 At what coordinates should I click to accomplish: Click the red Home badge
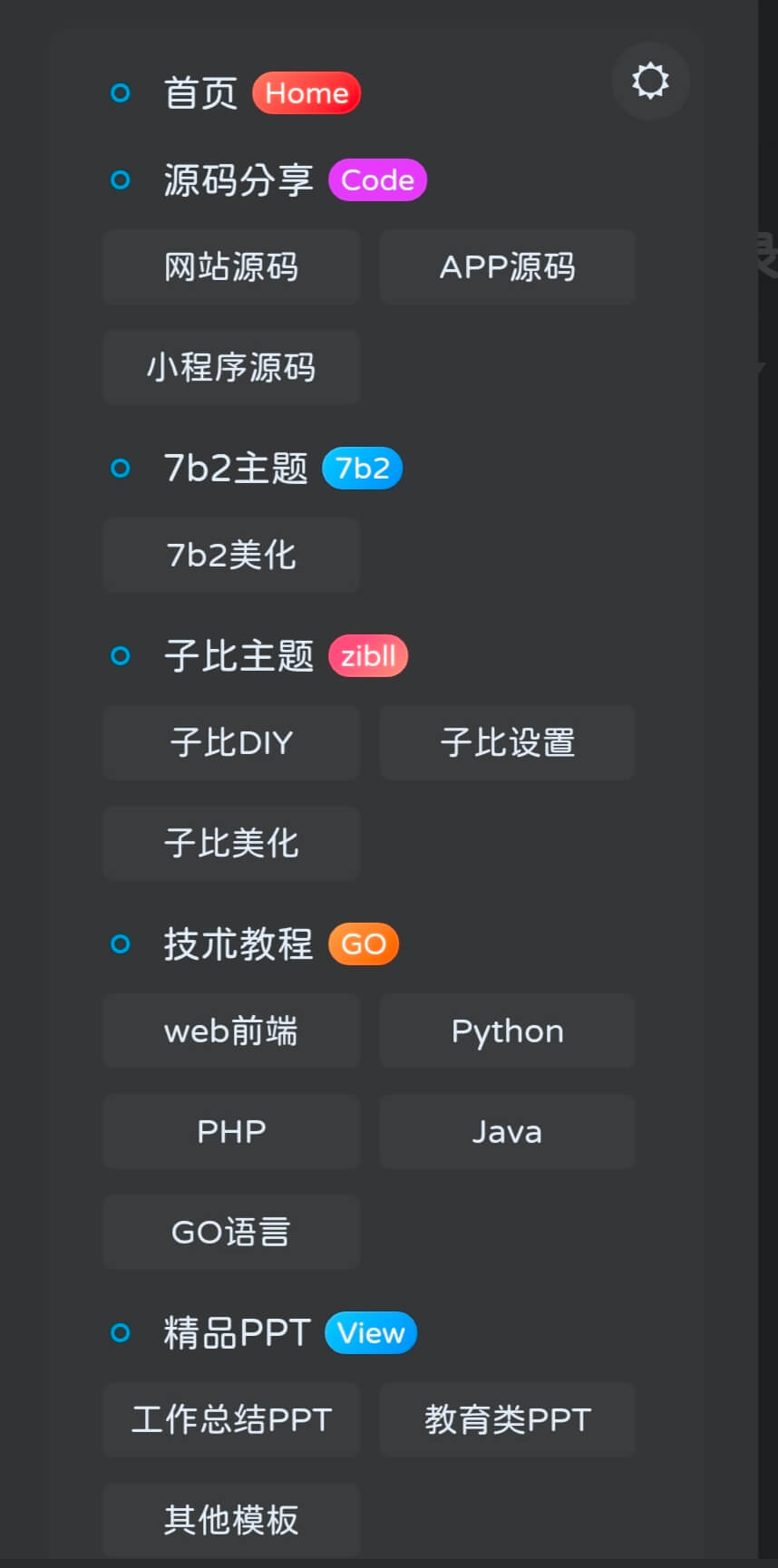(306, 93)
